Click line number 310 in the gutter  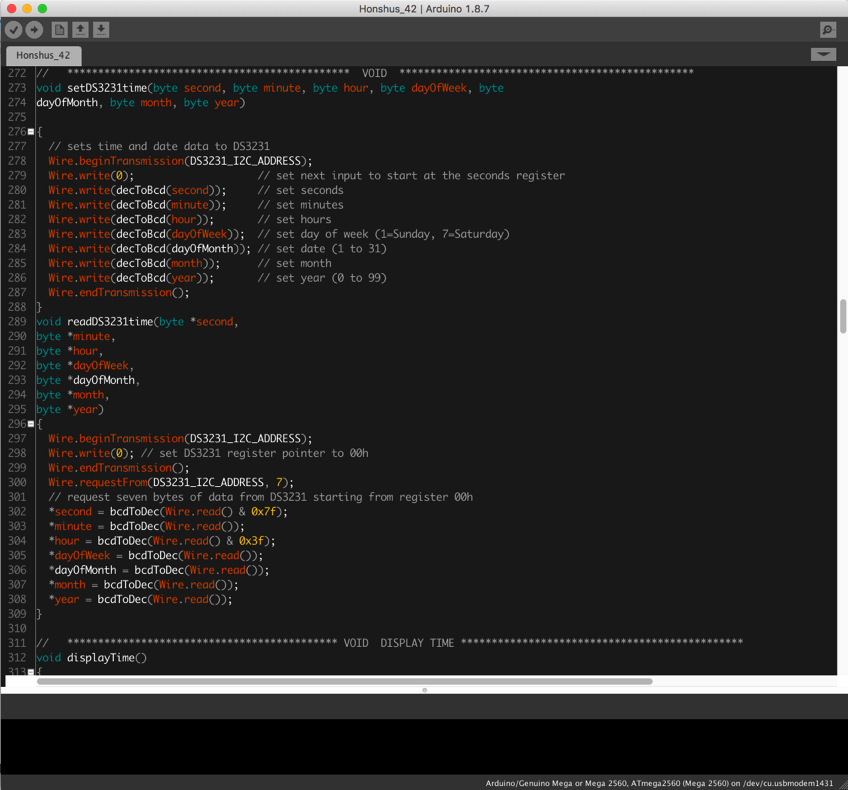click(x=17, y=628)
